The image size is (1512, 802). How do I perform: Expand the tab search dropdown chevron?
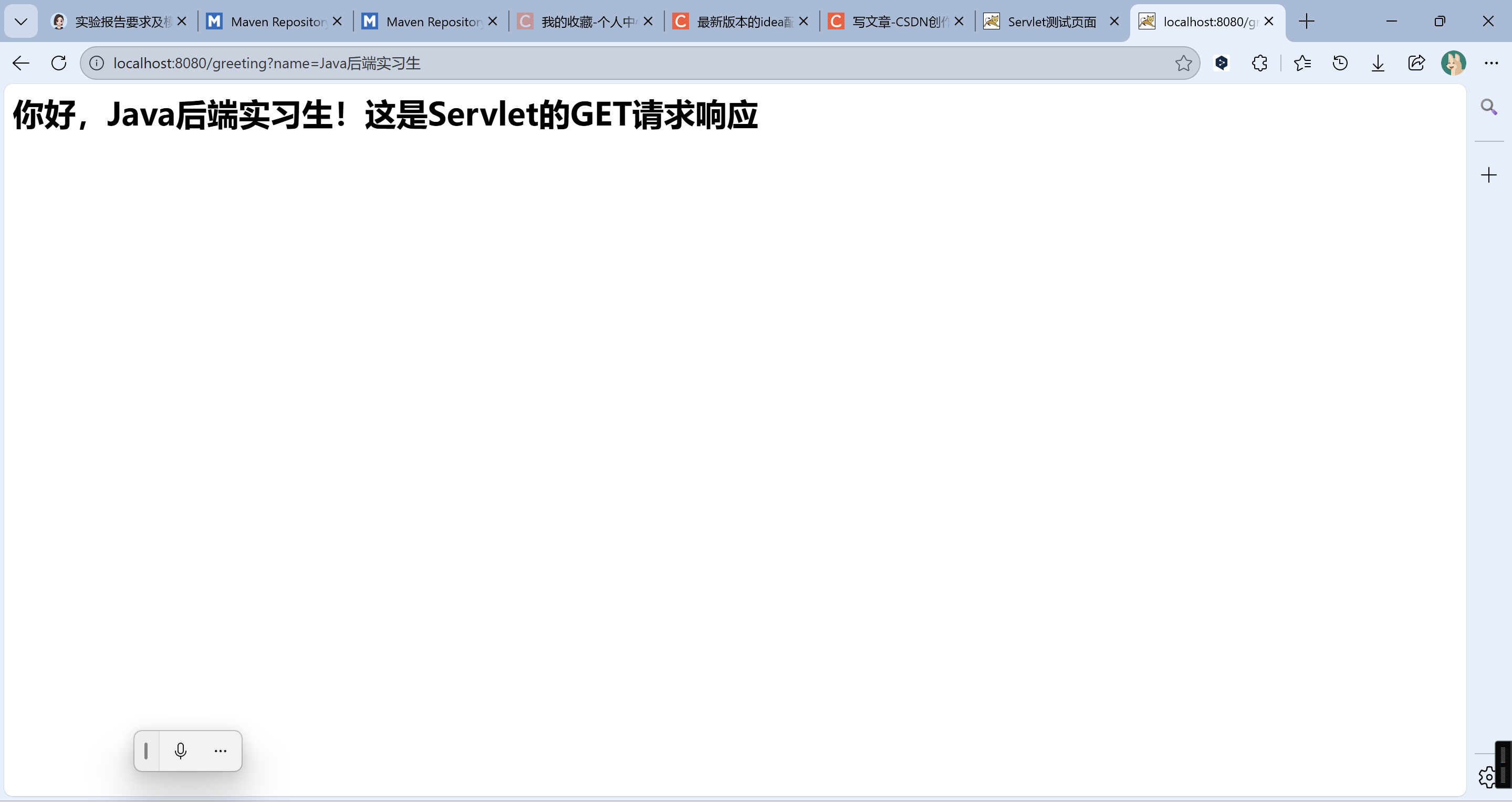pos(21,22)
